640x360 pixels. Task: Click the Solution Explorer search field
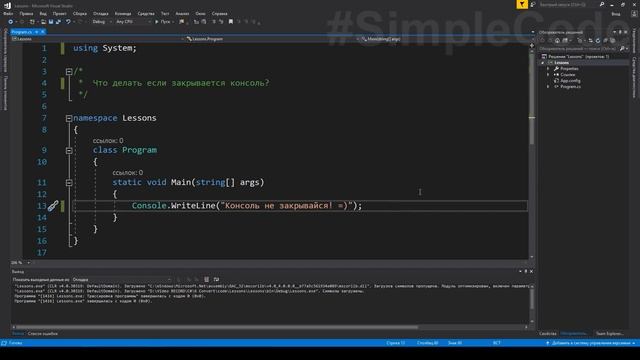[x=579, y=49]
